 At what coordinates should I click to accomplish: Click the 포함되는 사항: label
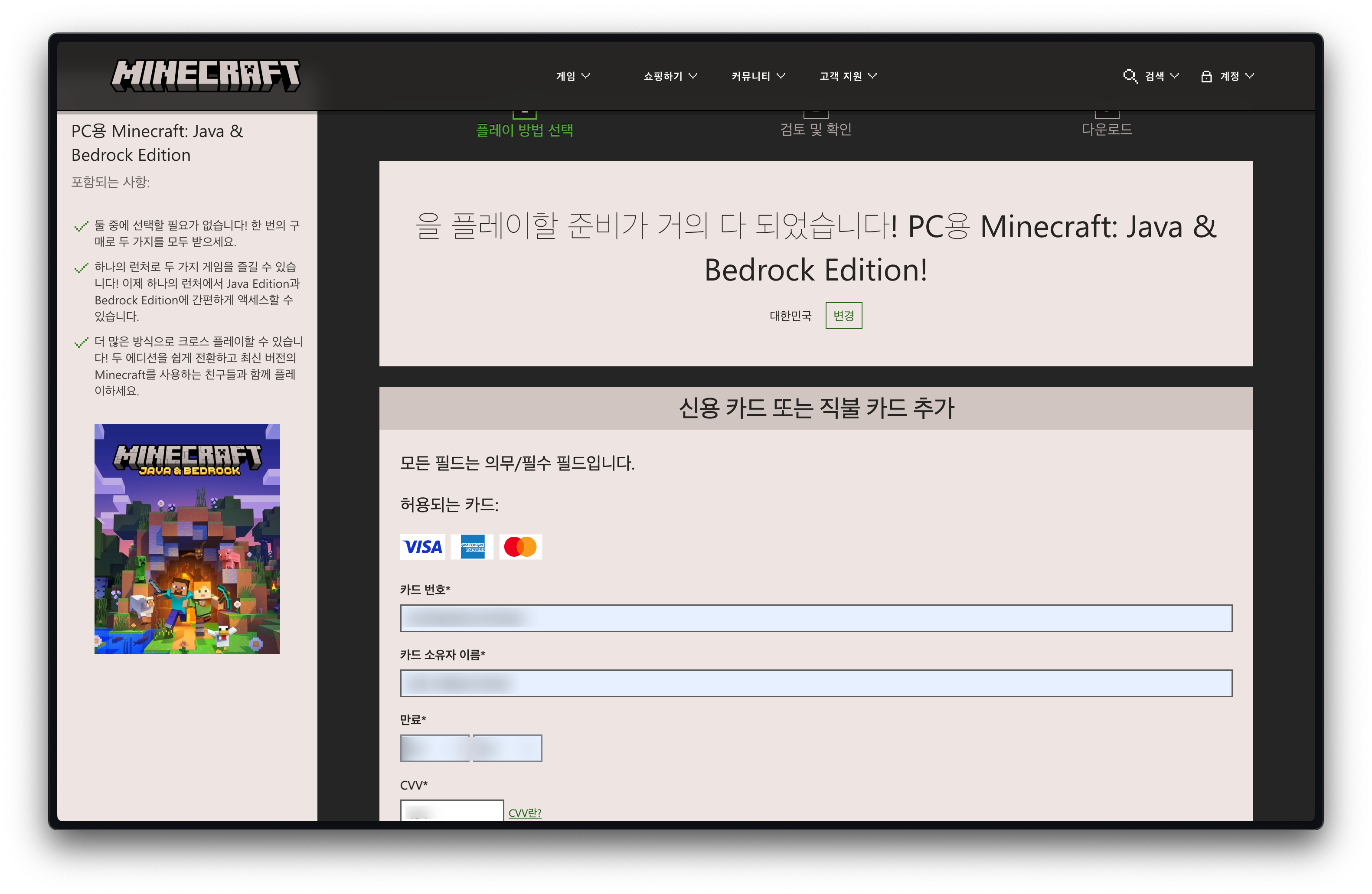click(x=110, y=182)
